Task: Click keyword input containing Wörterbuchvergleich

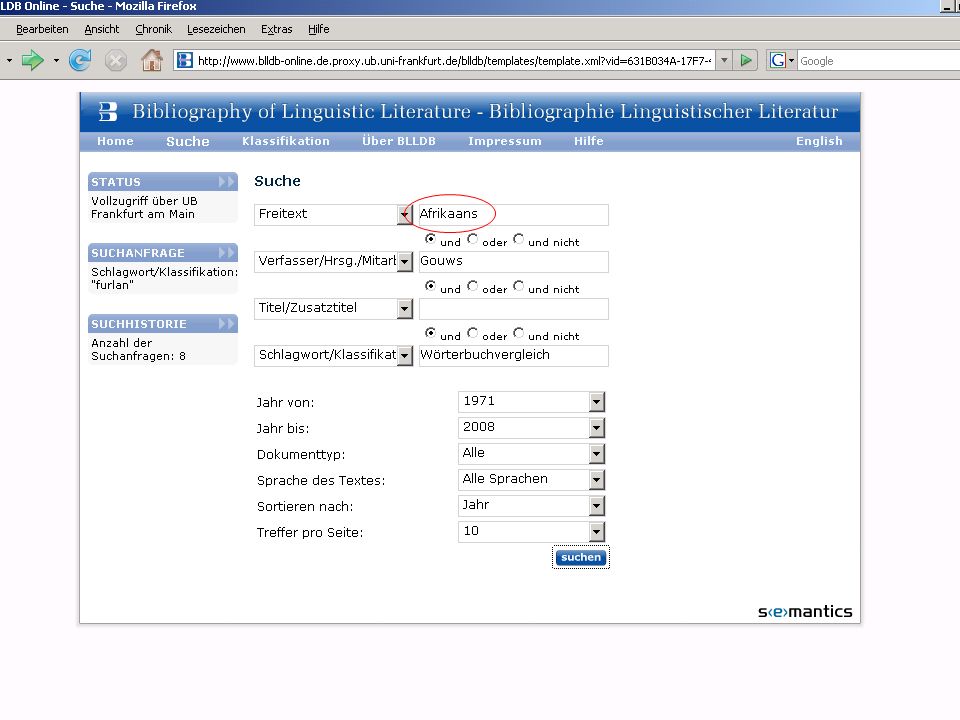Action: coord(514,356)
